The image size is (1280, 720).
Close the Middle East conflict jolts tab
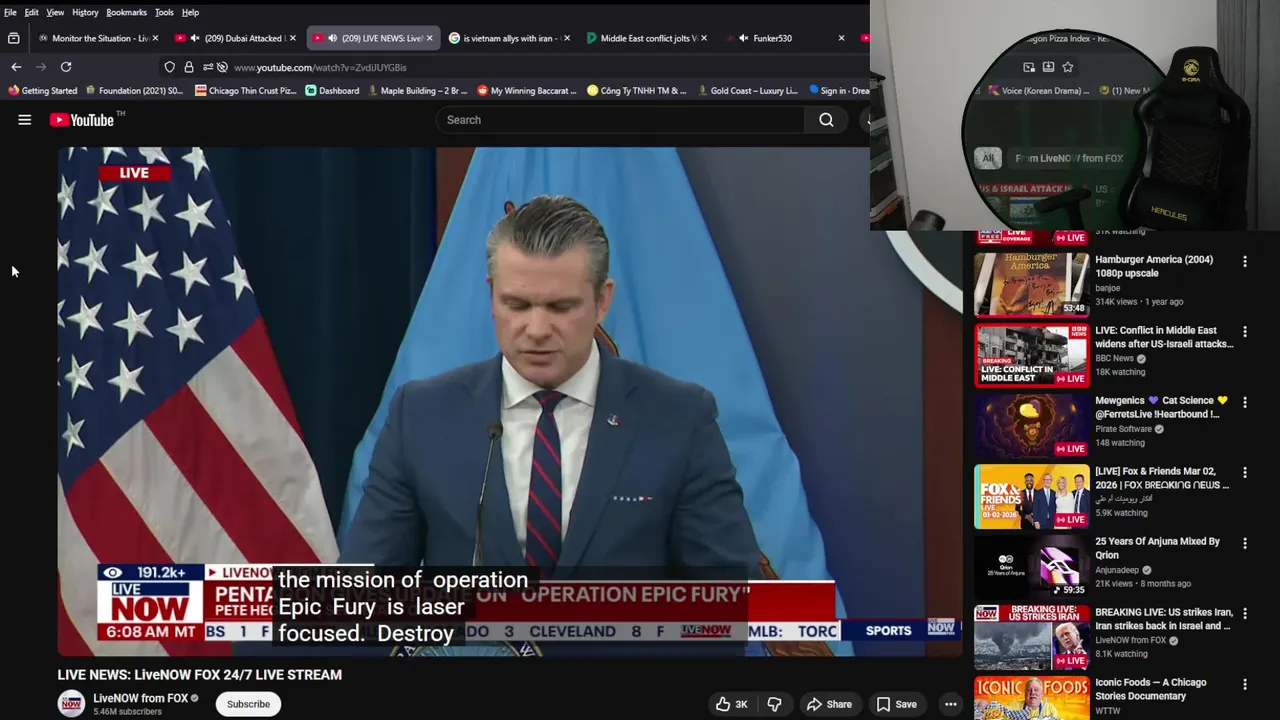(x=704, y=38)
